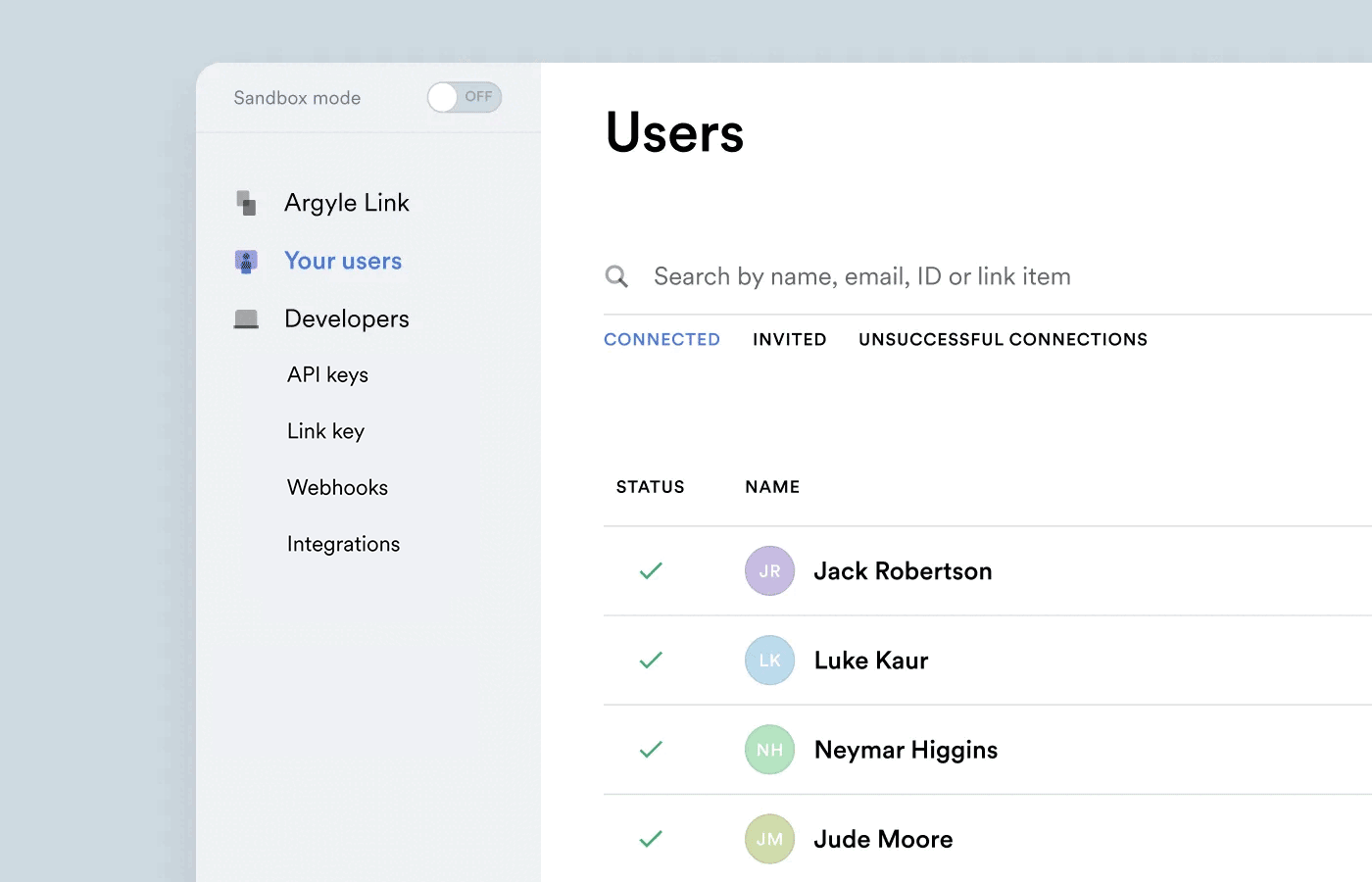Click Jack Robertson's JR avatar
This screenshot has height=882, width=1372.
[x=769, y=571]
